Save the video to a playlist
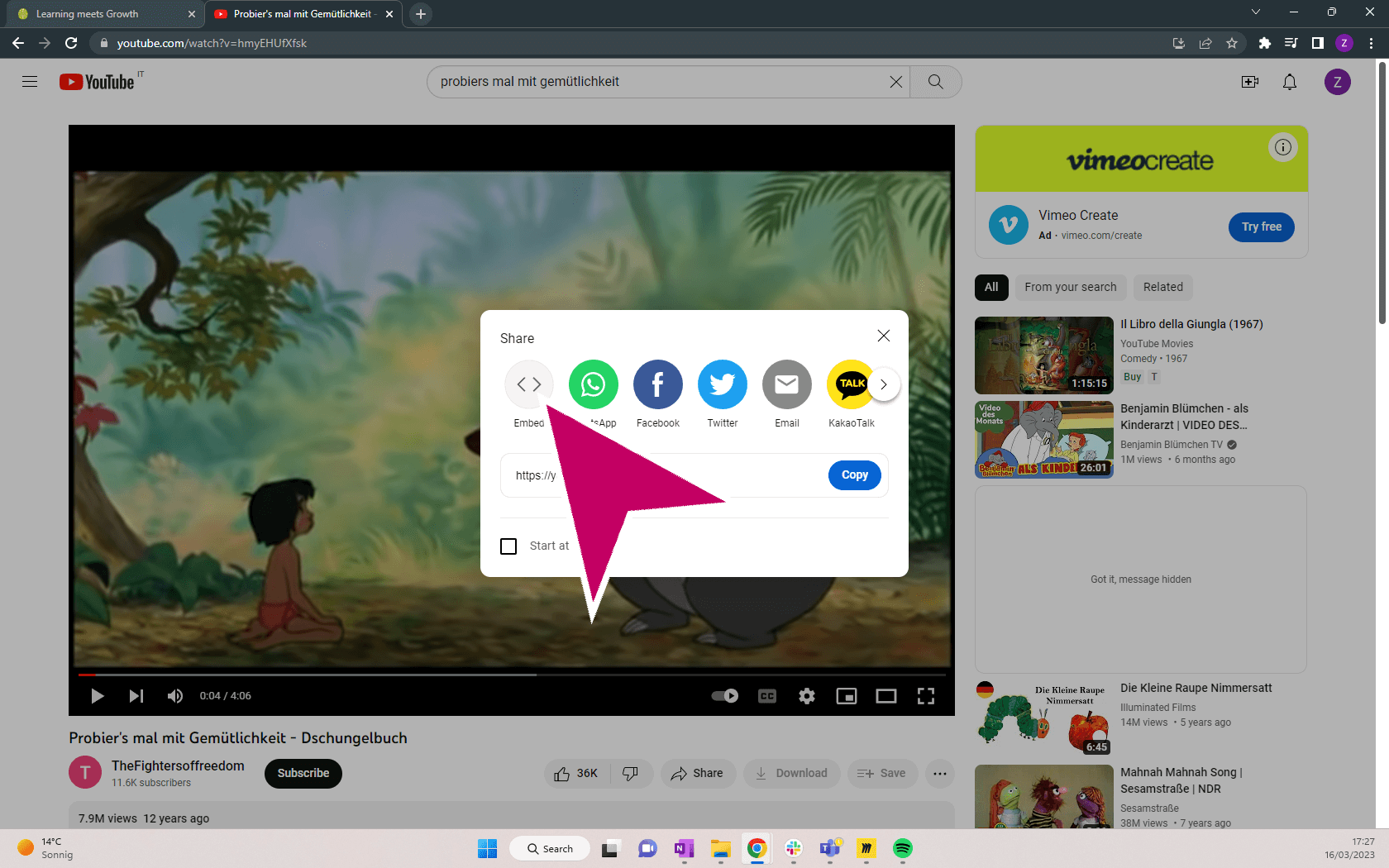This screenshot has width=1389, height=868. point(882,773)
